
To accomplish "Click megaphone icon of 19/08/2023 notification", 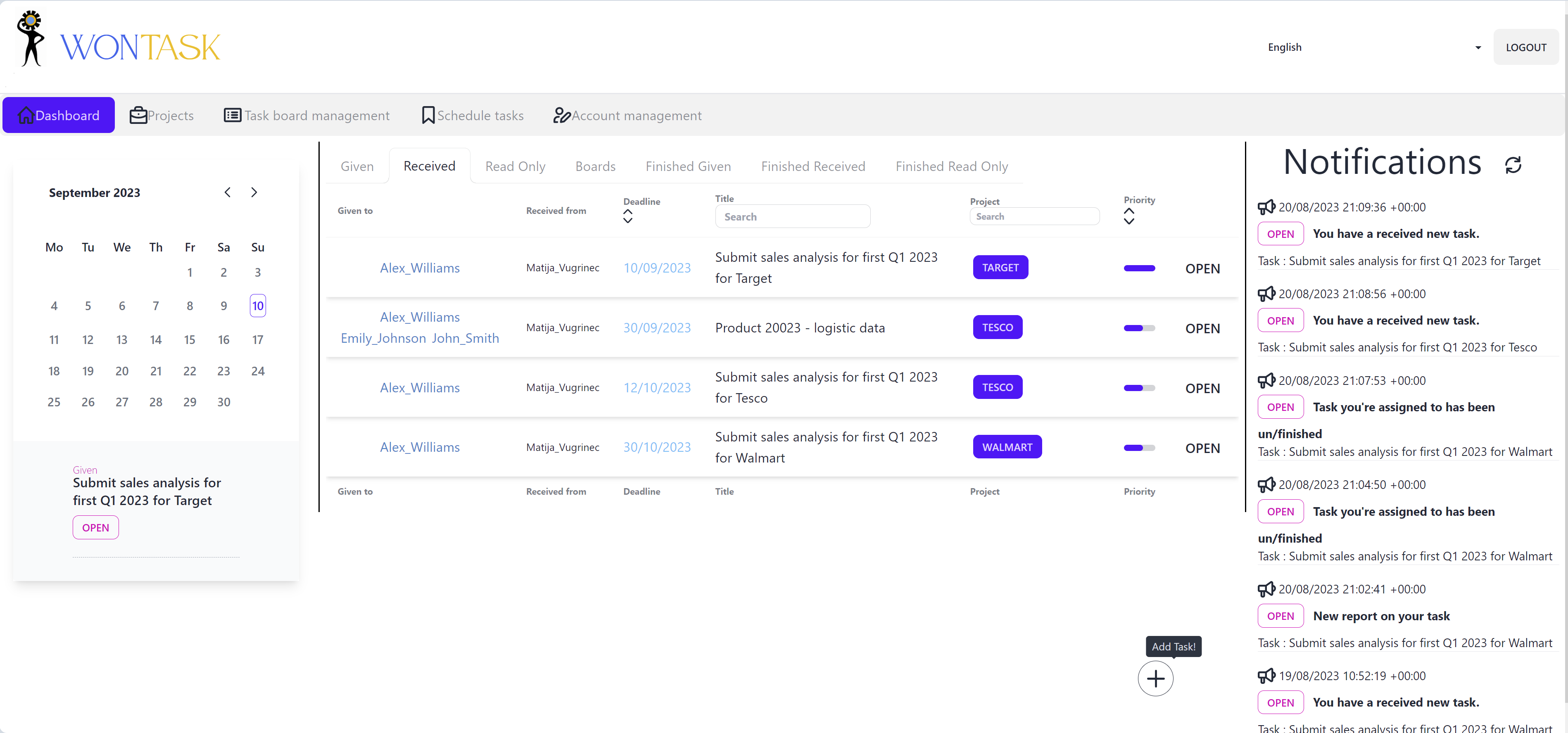I will (x=1266, y=675).
